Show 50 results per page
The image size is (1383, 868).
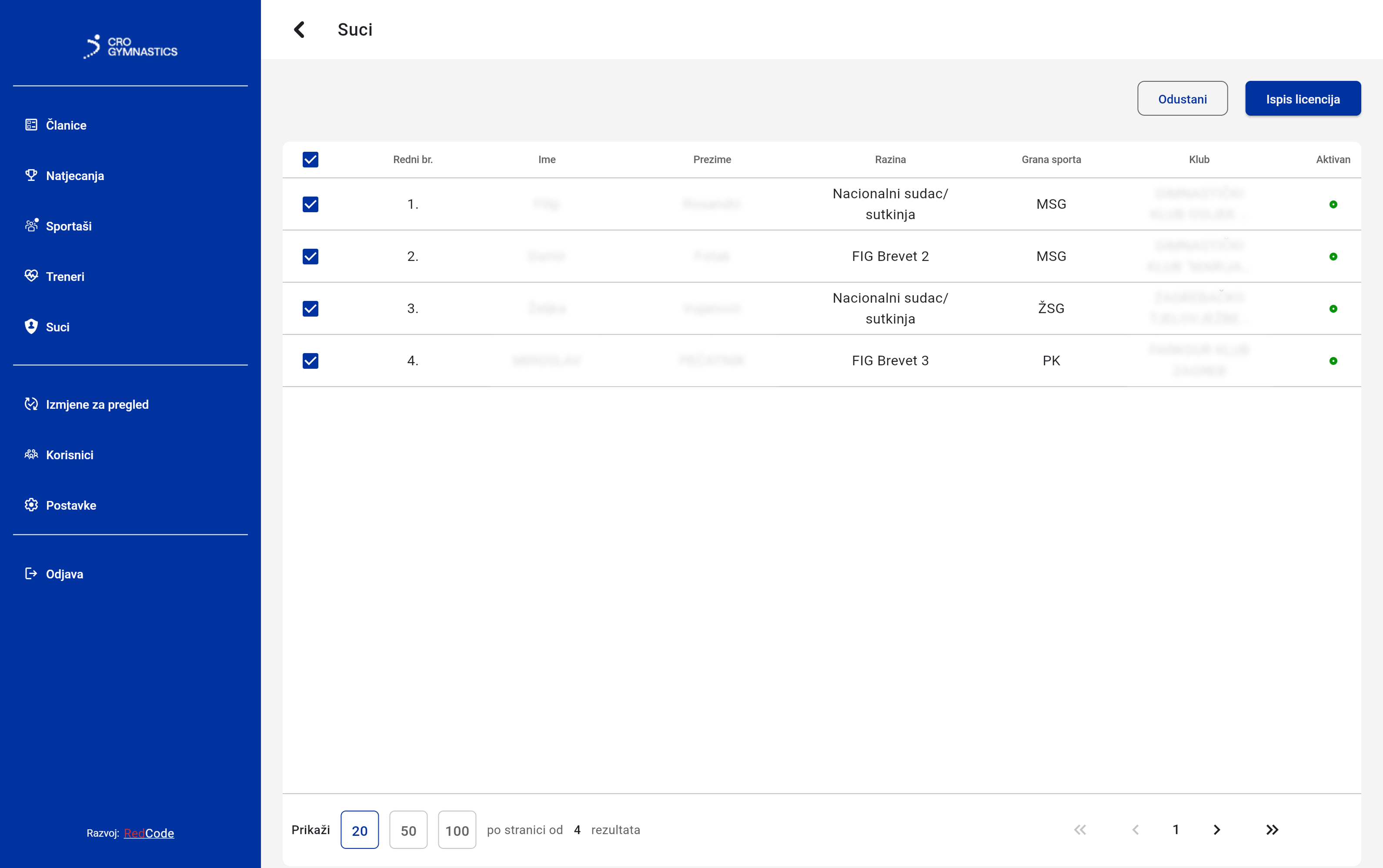tap(408, 830)
